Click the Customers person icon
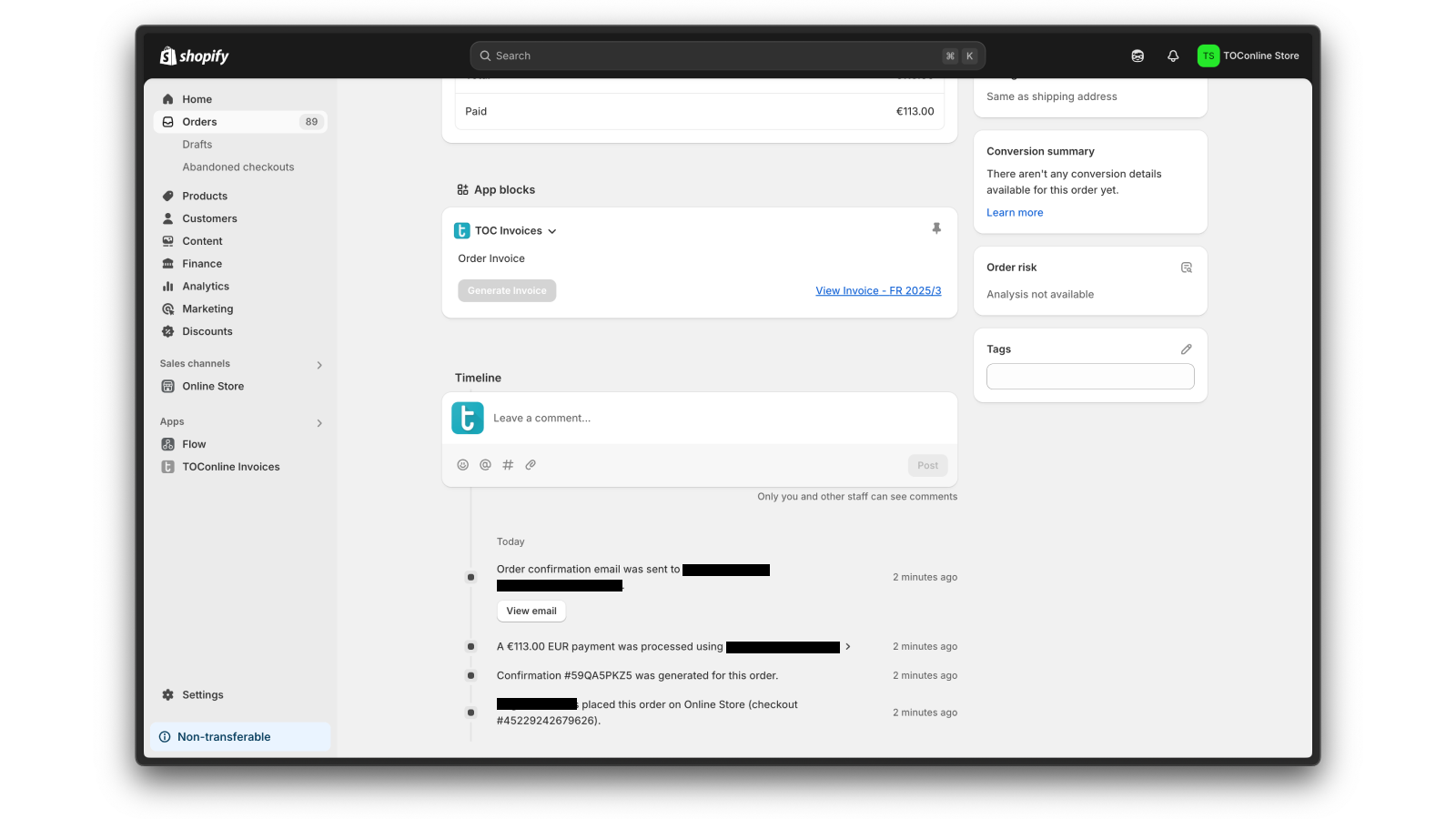This screenshot has width=1456, height=819. (x=167, y=218)
